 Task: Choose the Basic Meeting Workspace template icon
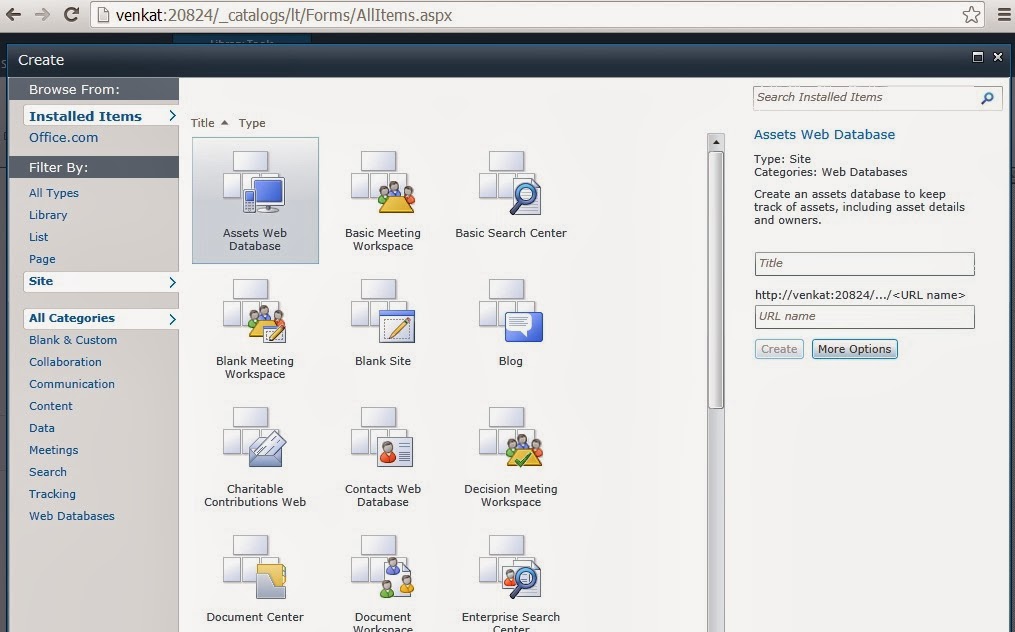[x=383, y=183]
